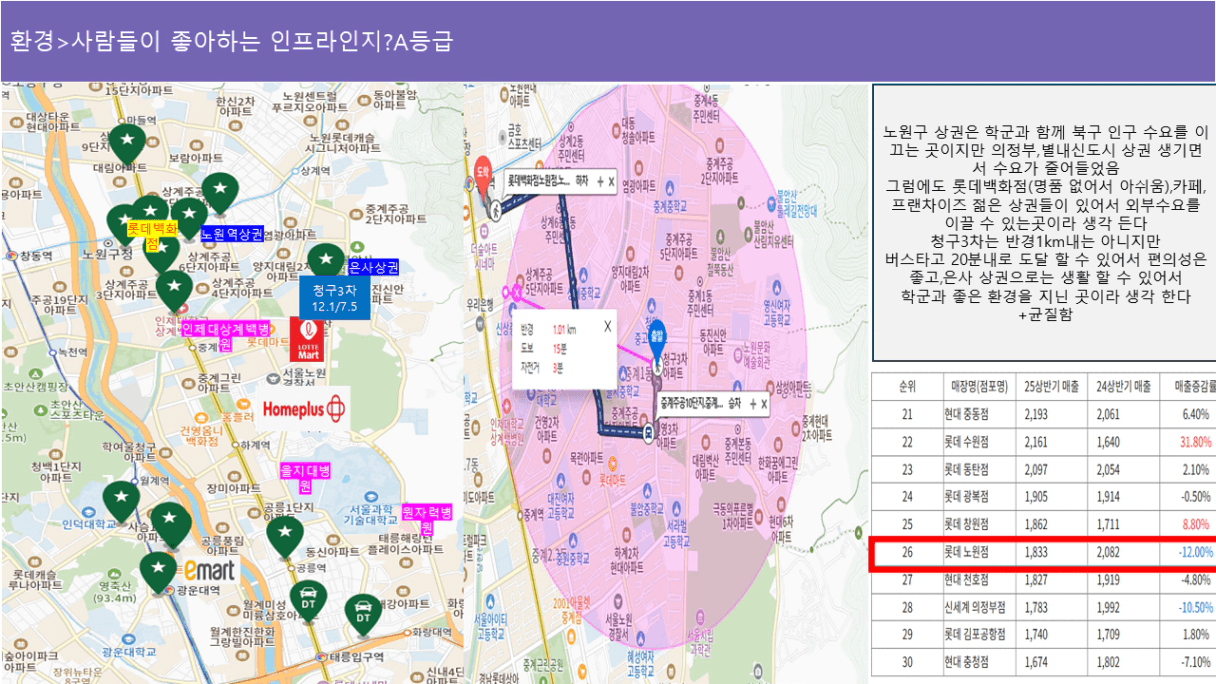Click the 현대 천호점 cell
Screen dimensions: 1216x684
[x=980, y=580]
